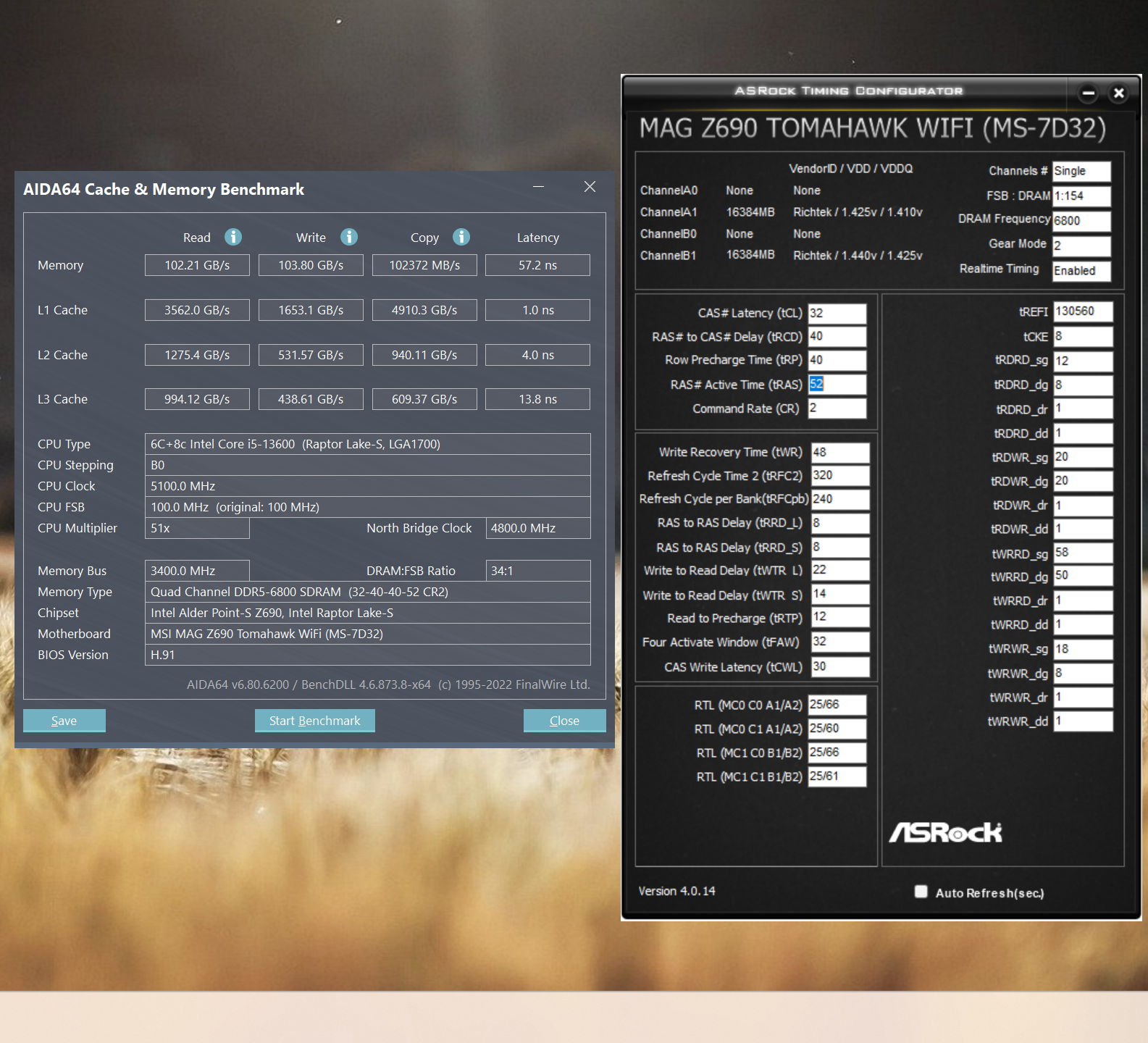Viewport: 1148px width, 1043px height.
Task: Click the Memory Read value 102.21 GB/s
Action: tap(197, 265)
